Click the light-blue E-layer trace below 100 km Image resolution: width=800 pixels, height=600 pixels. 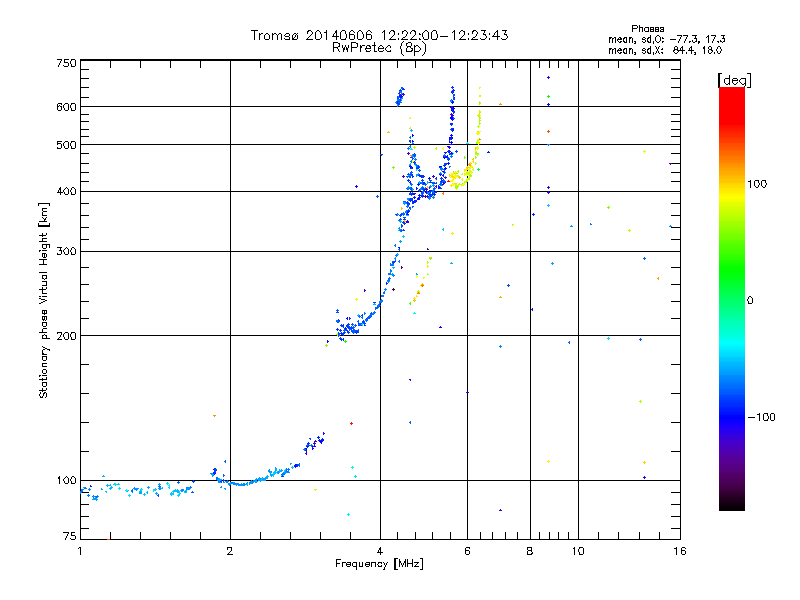pos(138,491)
